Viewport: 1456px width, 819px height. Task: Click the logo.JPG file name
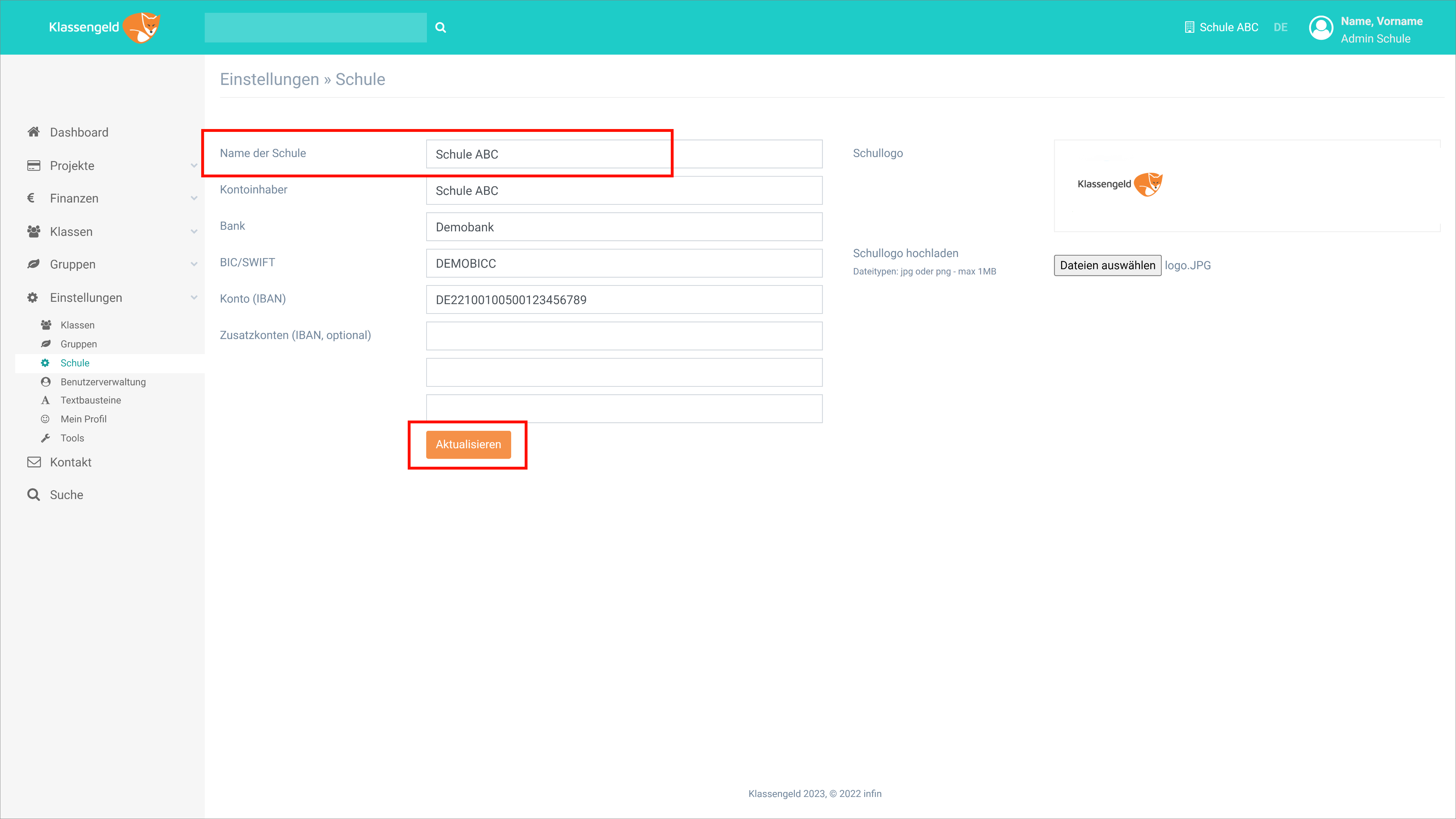click(x=1188, y=266)
